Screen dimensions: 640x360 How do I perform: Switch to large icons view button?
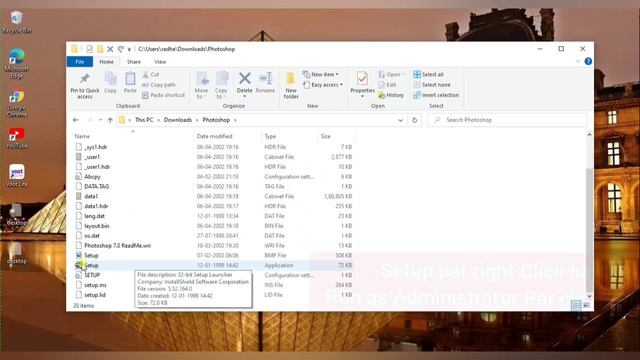[586, 305]
